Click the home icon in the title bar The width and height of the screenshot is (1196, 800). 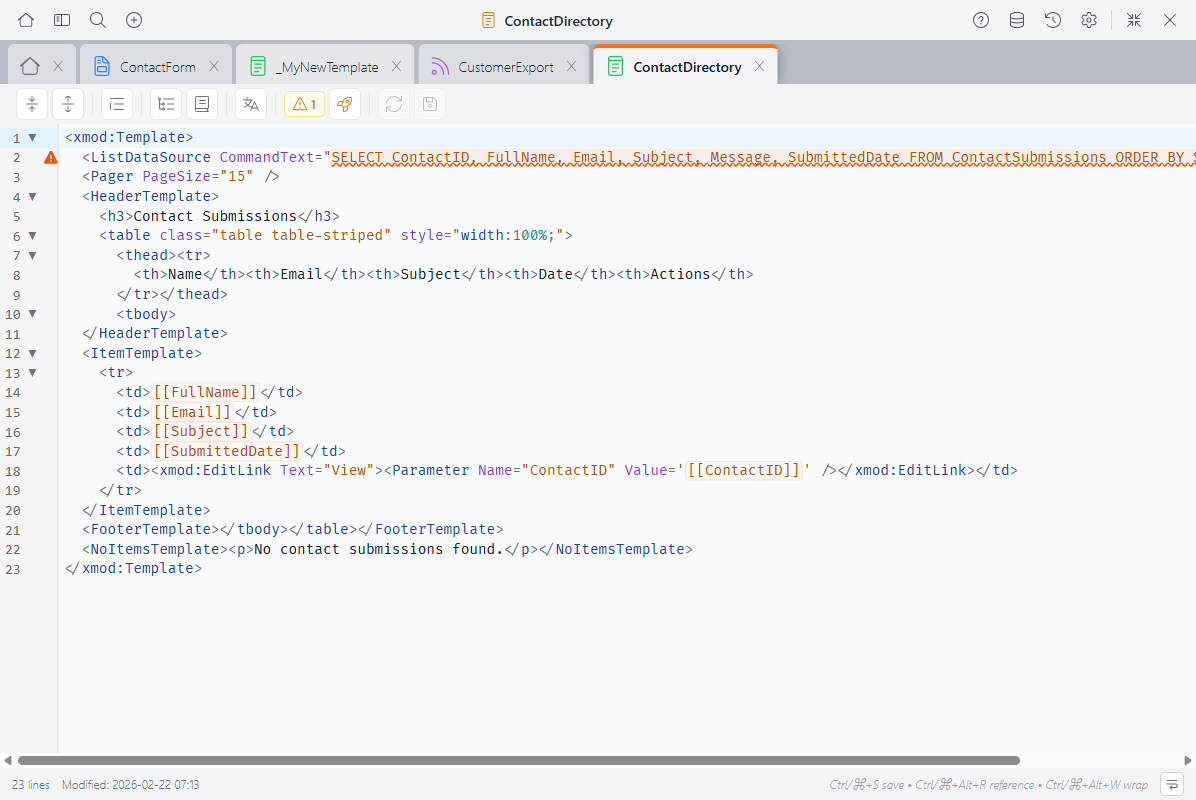pos(26,21)
